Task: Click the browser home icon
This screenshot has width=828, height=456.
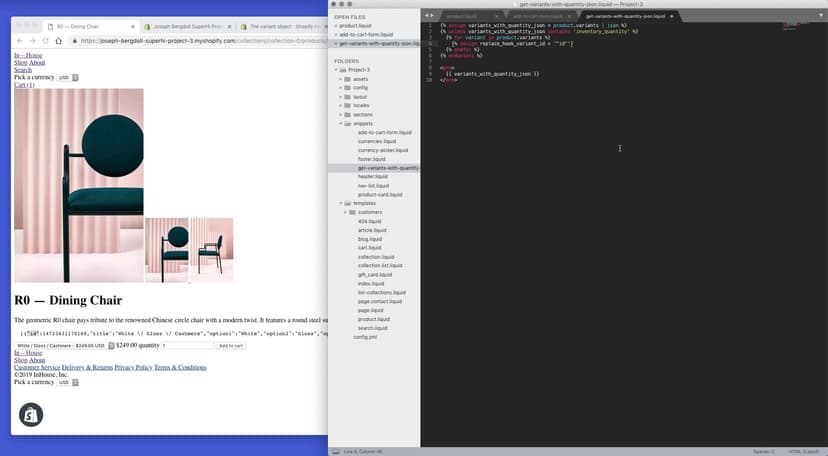Action: 58,41
